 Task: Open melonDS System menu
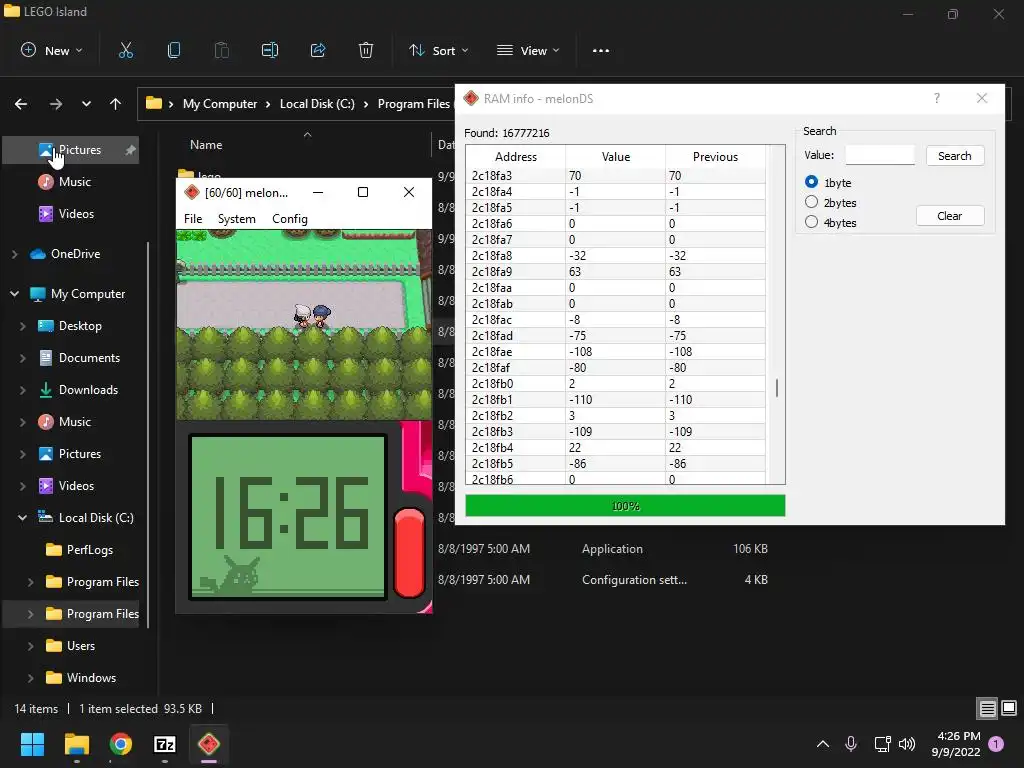(236, 219)
